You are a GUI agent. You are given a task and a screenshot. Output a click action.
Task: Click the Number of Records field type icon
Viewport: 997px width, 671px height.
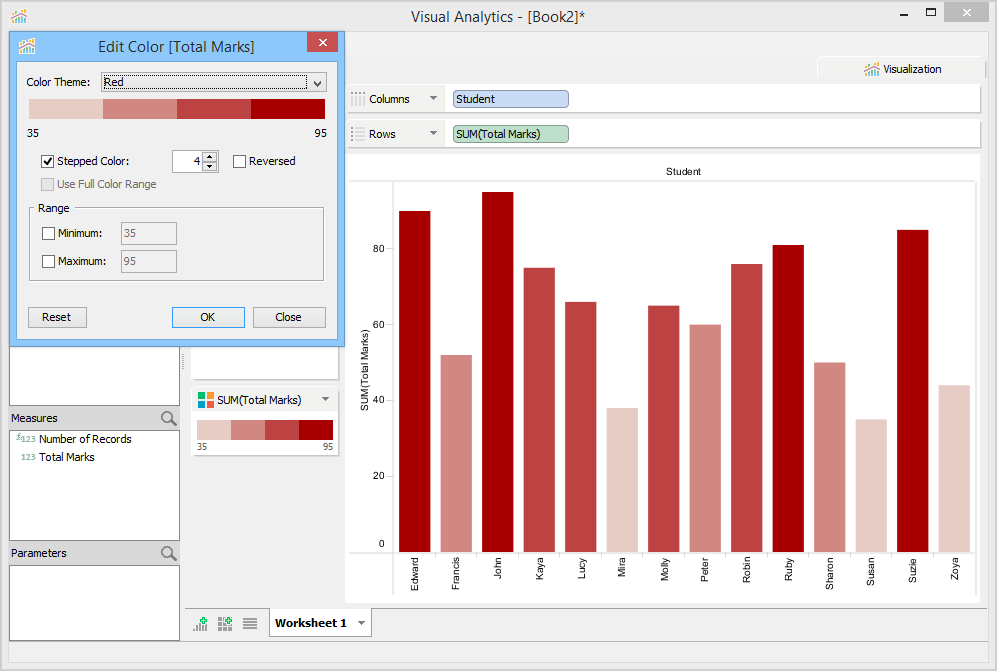[x=26, y=438]
